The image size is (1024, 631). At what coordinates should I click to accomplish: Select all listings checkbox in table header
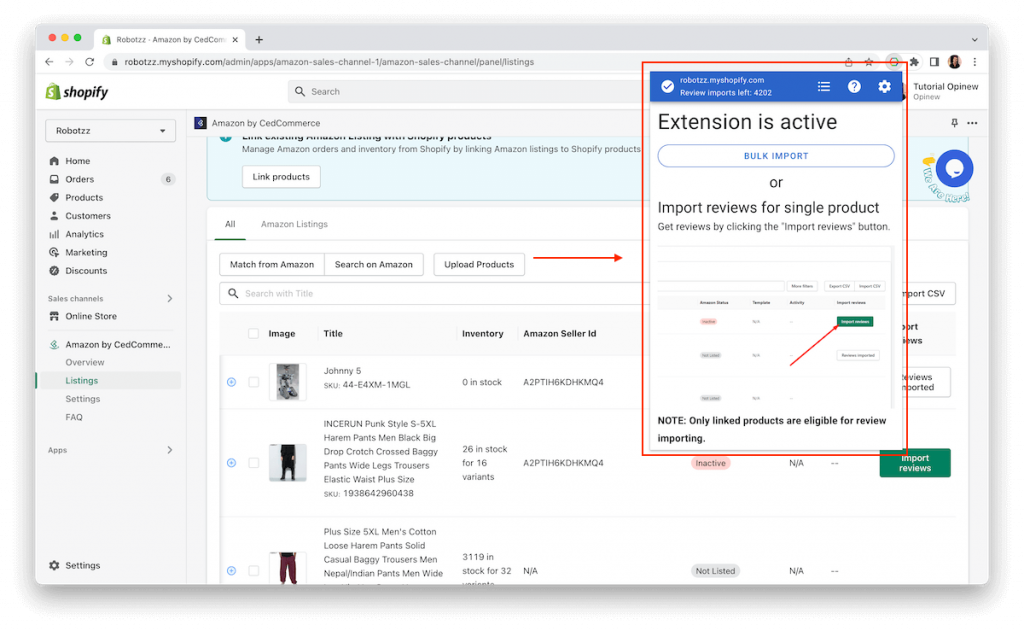tap(253, 334)
